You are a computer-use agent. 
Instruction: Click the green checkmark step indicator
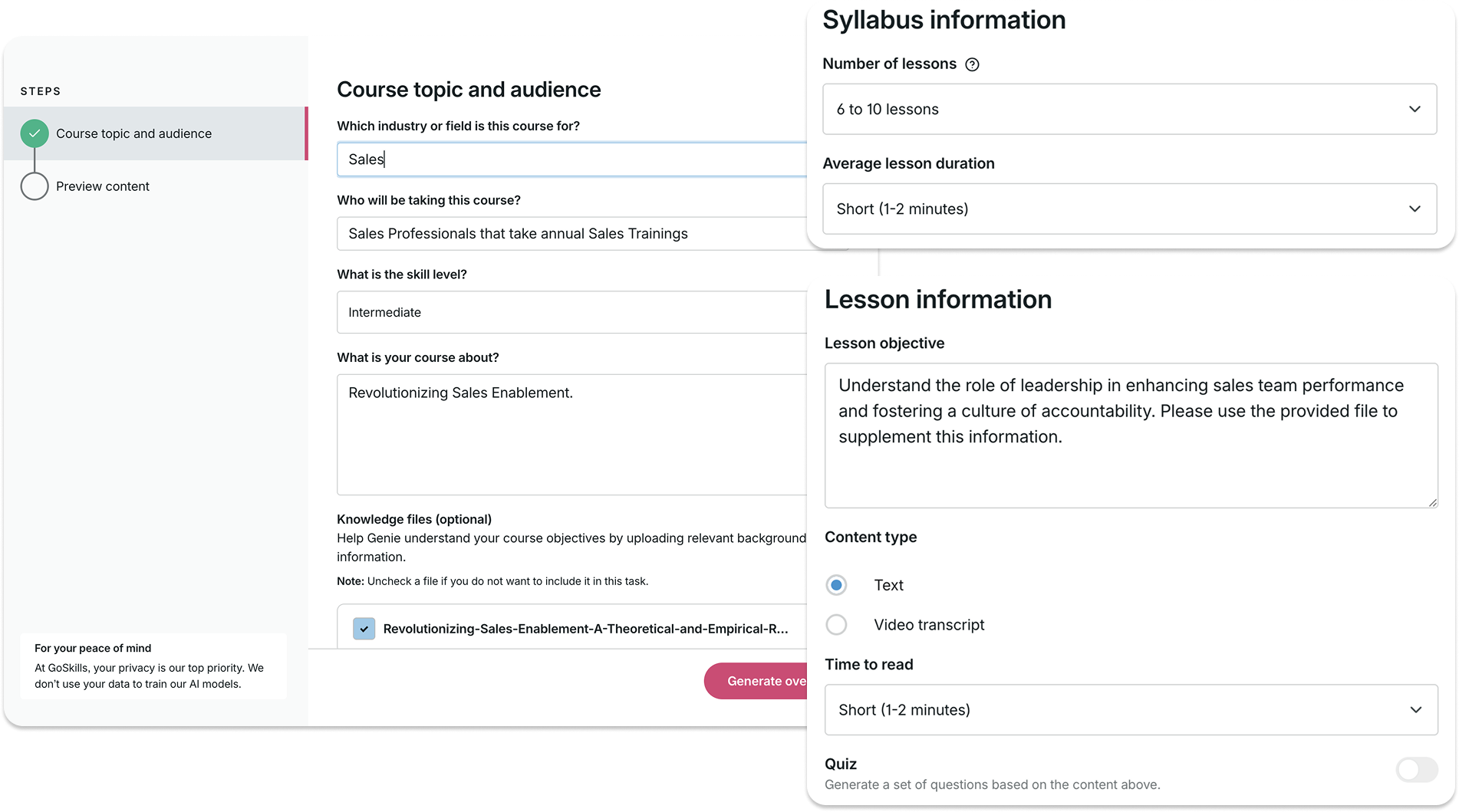click(x=34, y=133)
